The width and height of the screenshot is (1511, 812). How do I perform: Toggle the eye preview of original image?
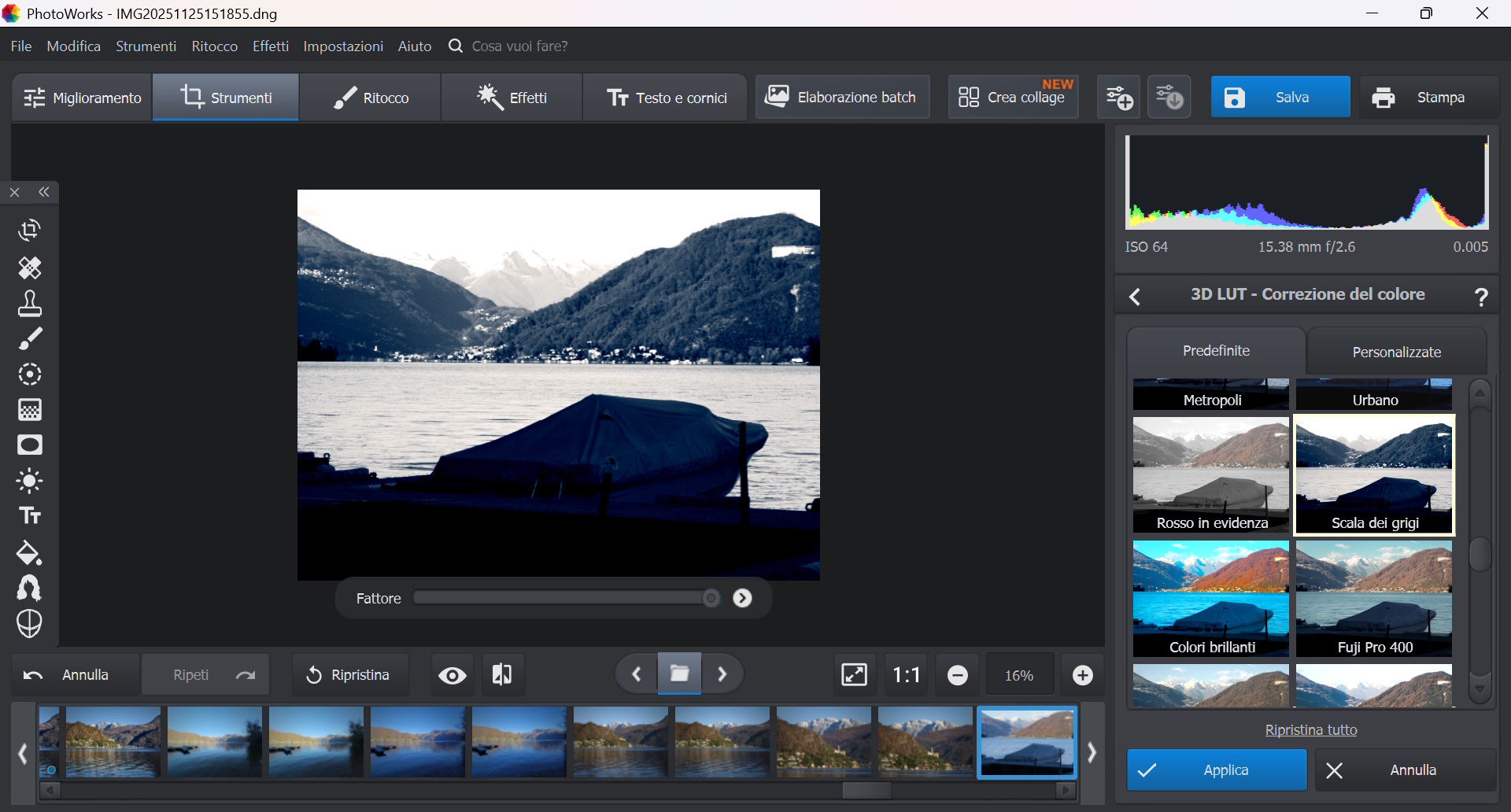(453, 675)
